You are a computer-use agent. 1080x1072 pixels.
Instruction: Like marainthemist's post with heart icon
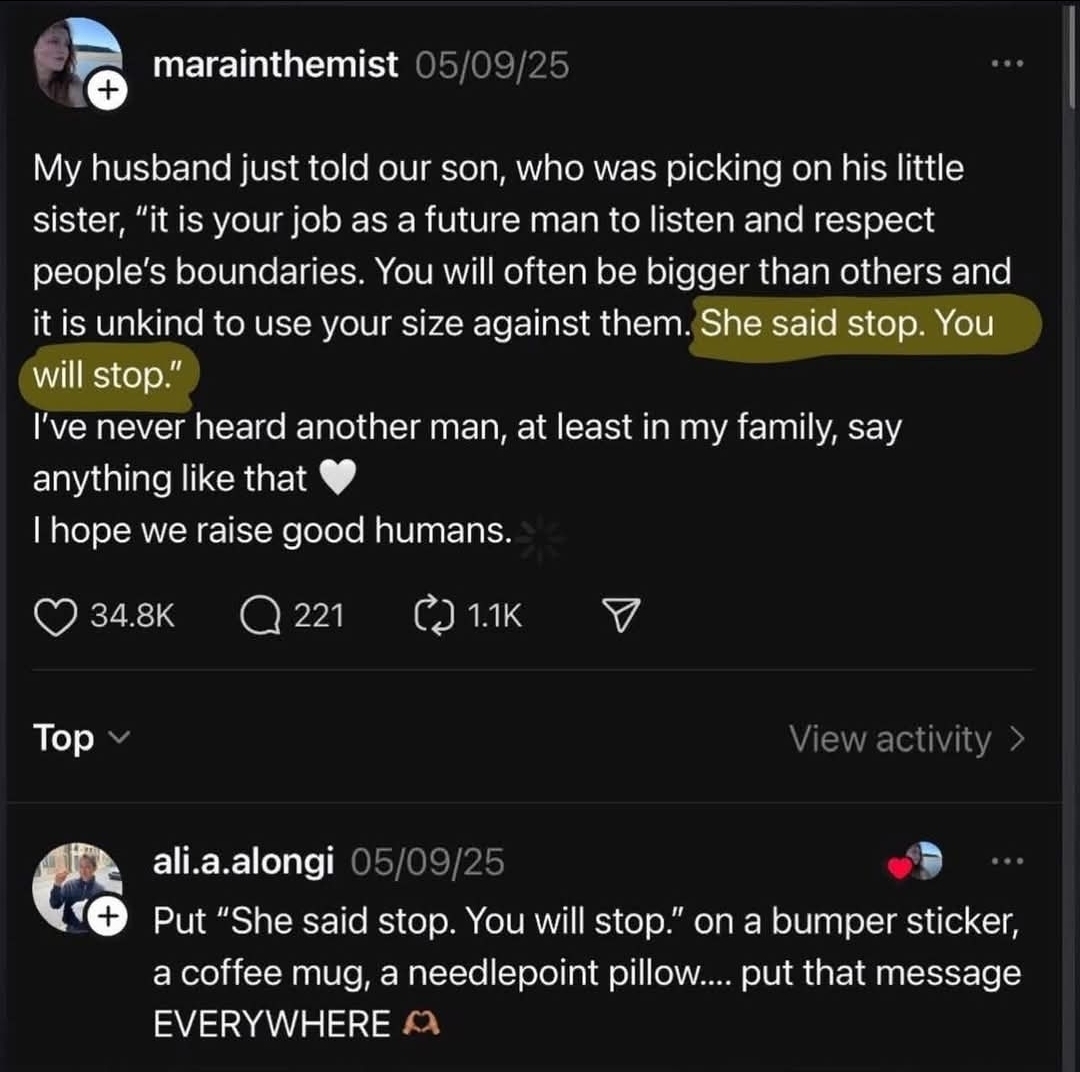62,615
